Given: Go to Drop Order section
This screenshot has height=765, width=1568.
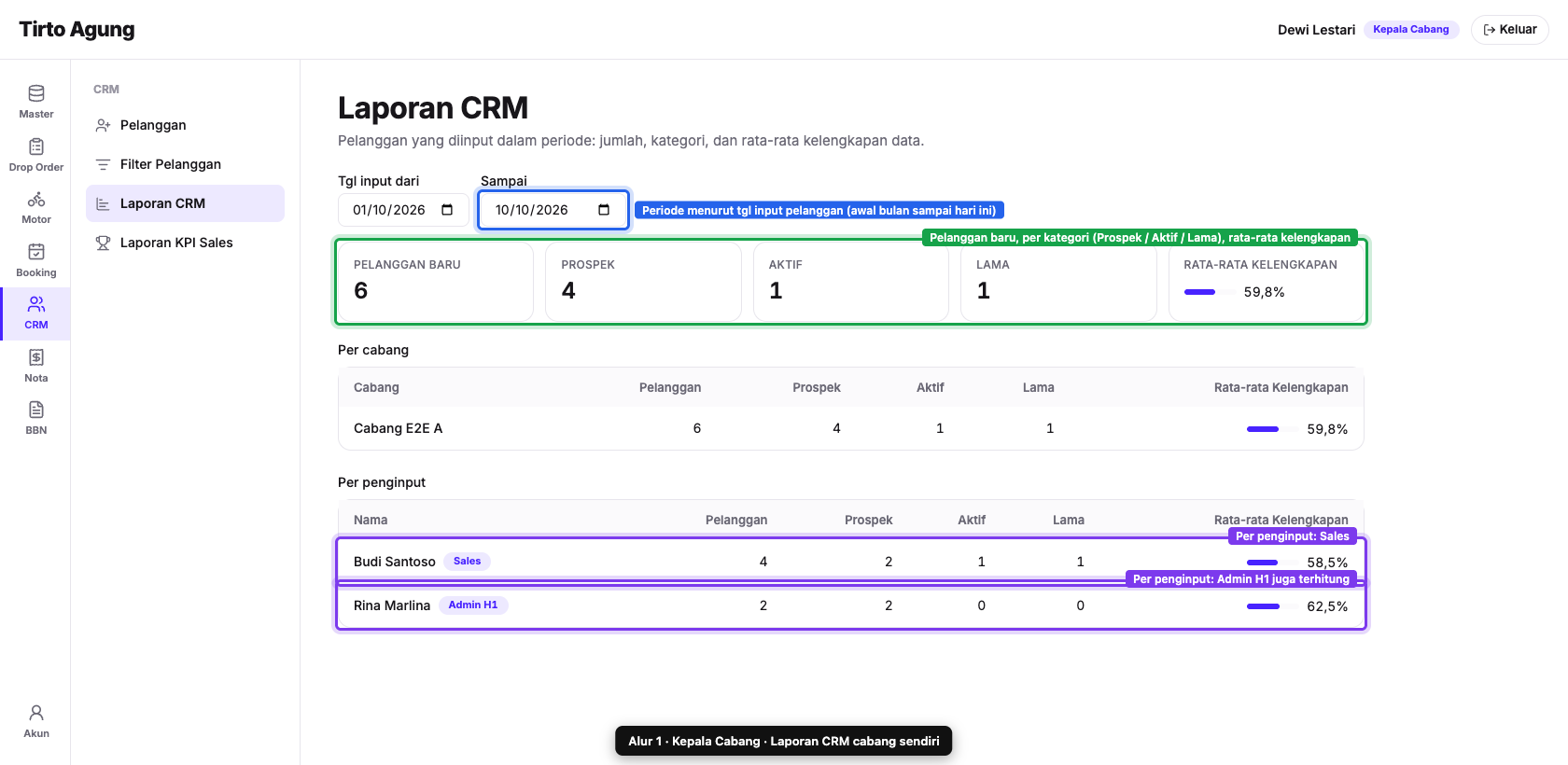Looking at the screenshot, I should click(35, 155).
